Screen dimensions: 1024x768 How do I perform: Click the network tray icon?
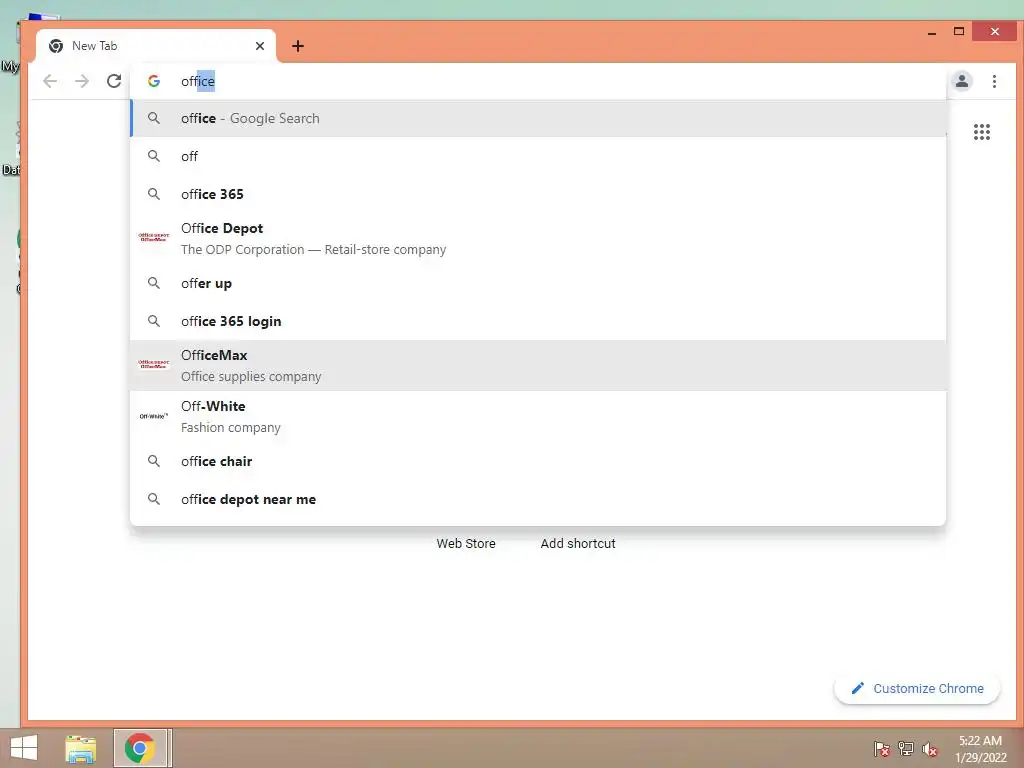pyautogui.click(x=906, y=749)
